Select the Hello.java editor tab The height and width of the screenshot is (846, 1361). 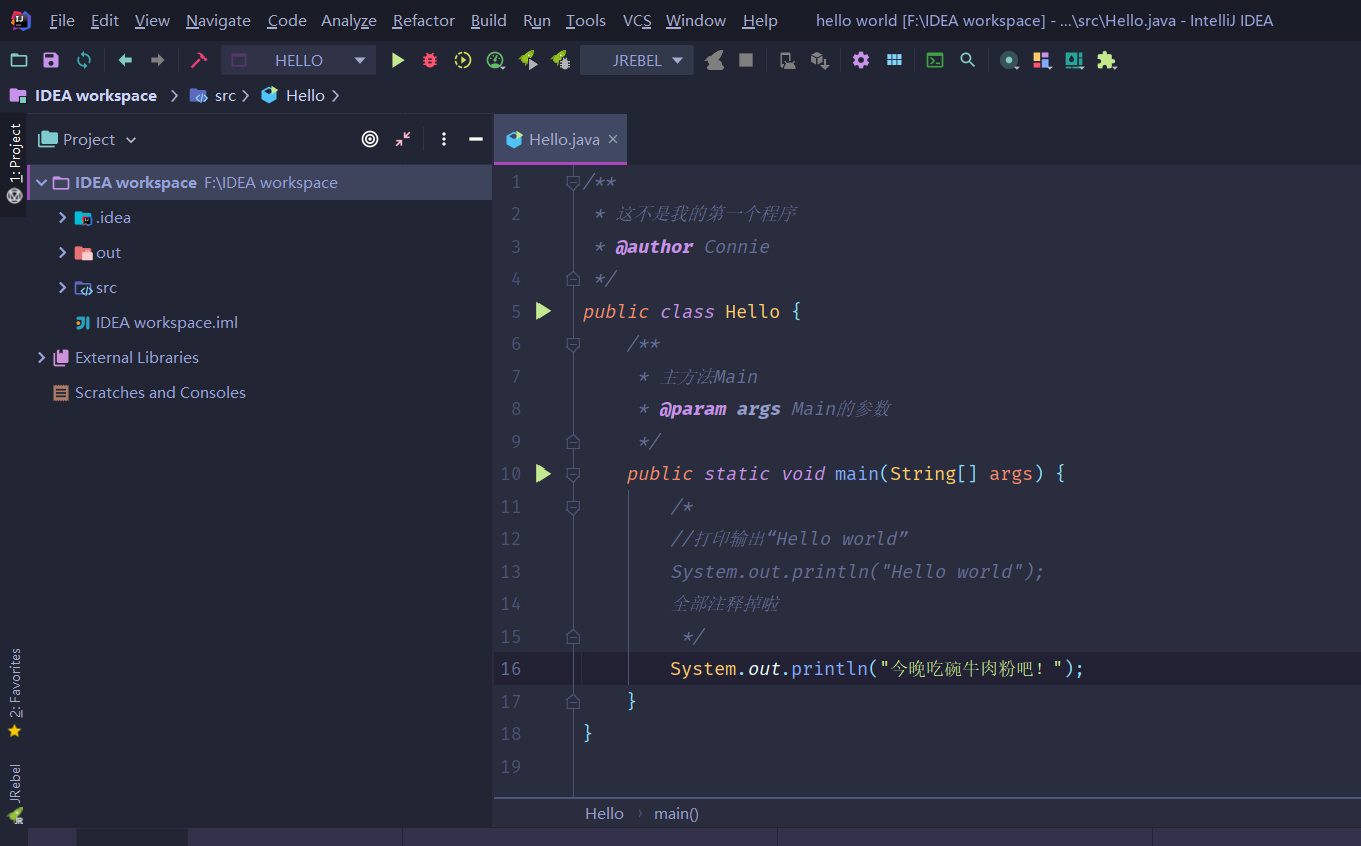(x=563, y=140)
